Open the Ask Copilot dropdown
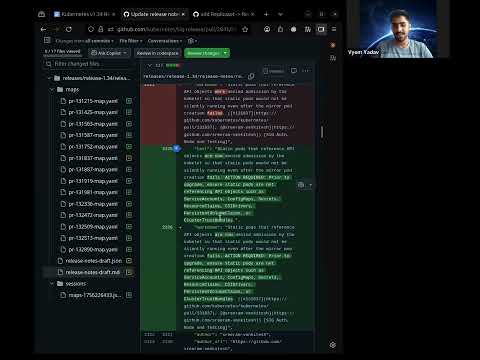The image size is (480, 360). click(x=109, y=53)
